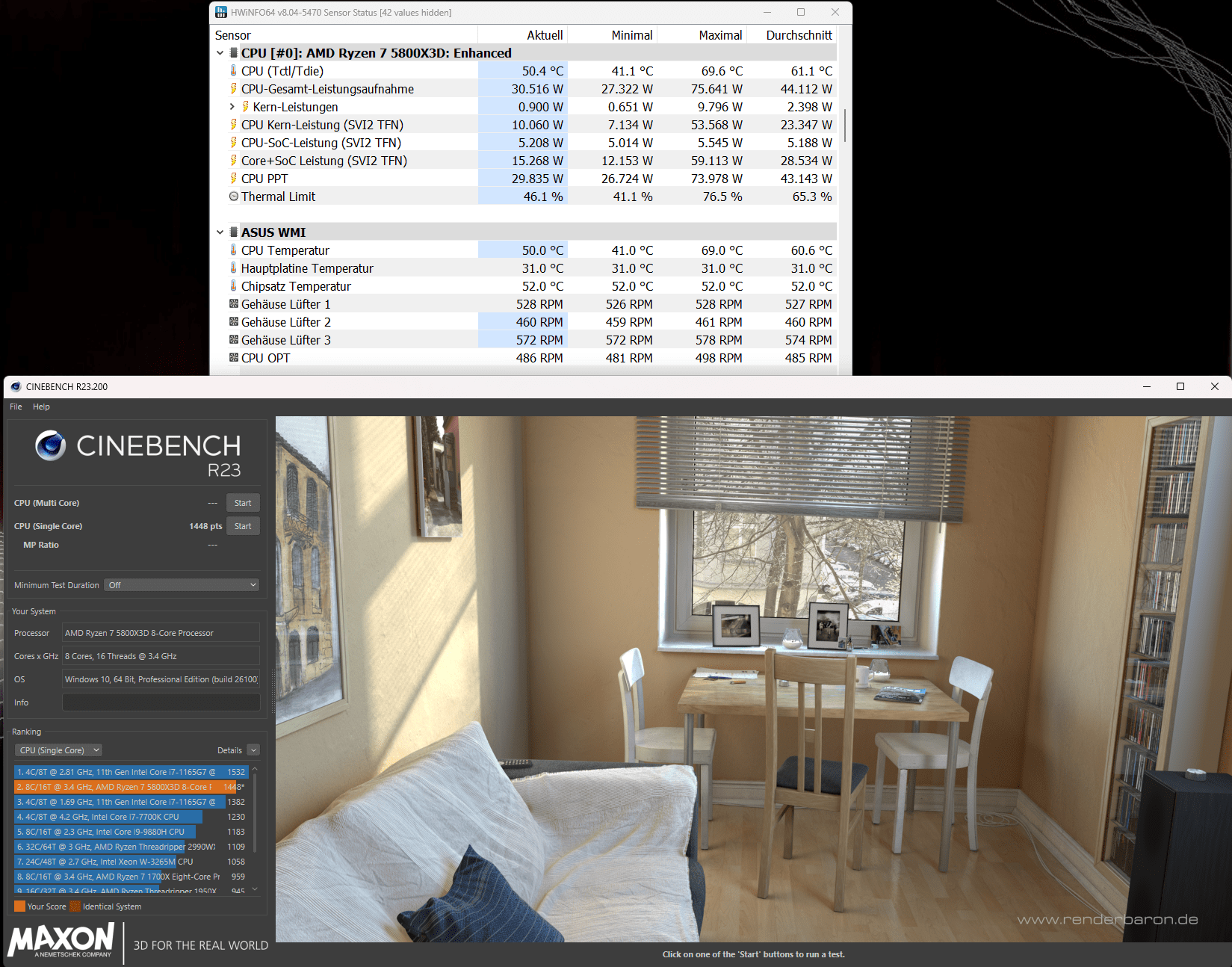Click the rendered room image in Cinebench
1232x967 pixels.
753,679
